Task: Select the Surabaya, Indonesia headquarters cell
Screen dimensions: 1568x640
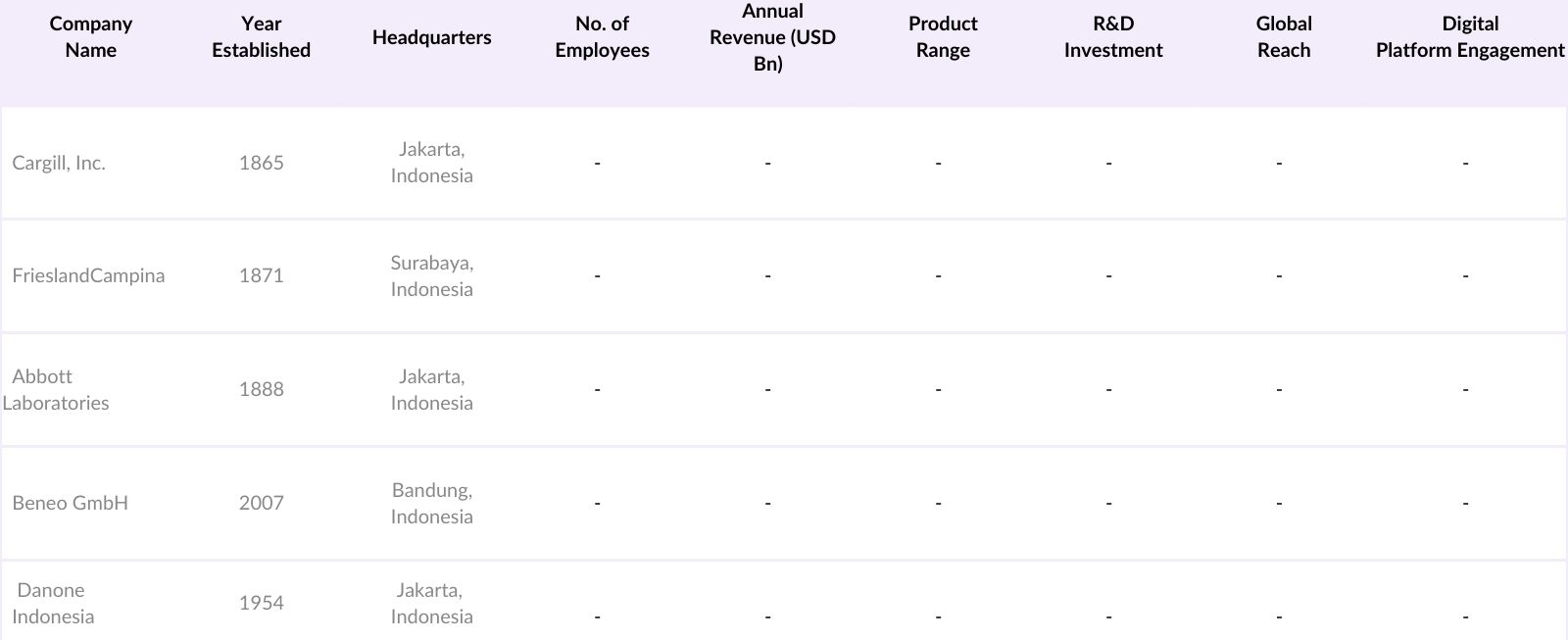Action: [431, 276]
